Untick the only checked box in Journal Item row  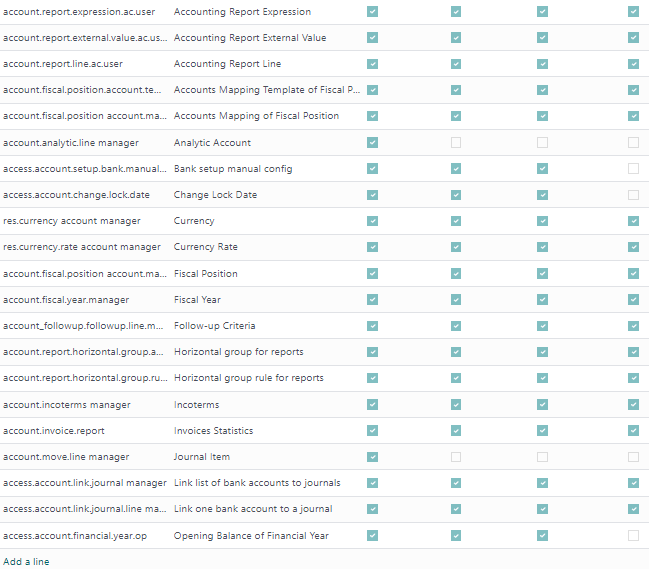coord(373,457)
